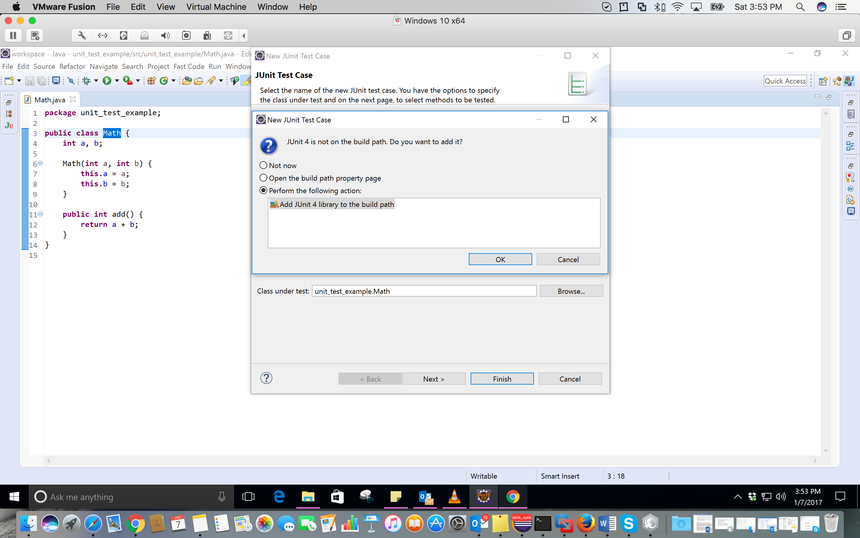860x538 pixels.
Task: Open VMware settings wrench icon
Action: tap(81, 36)
